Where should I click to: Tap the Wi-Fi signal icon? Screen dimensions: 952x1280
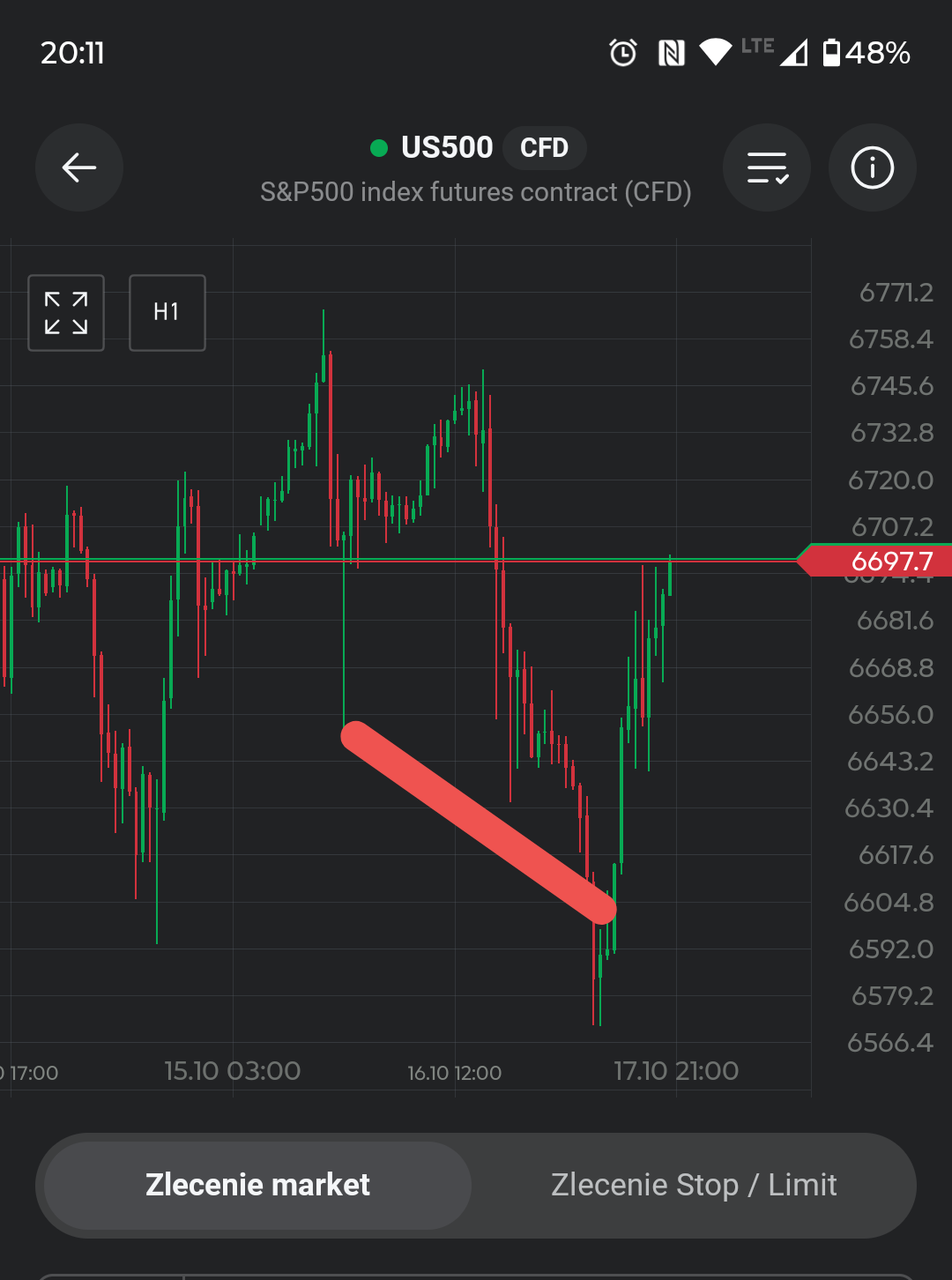coord(715,53)
